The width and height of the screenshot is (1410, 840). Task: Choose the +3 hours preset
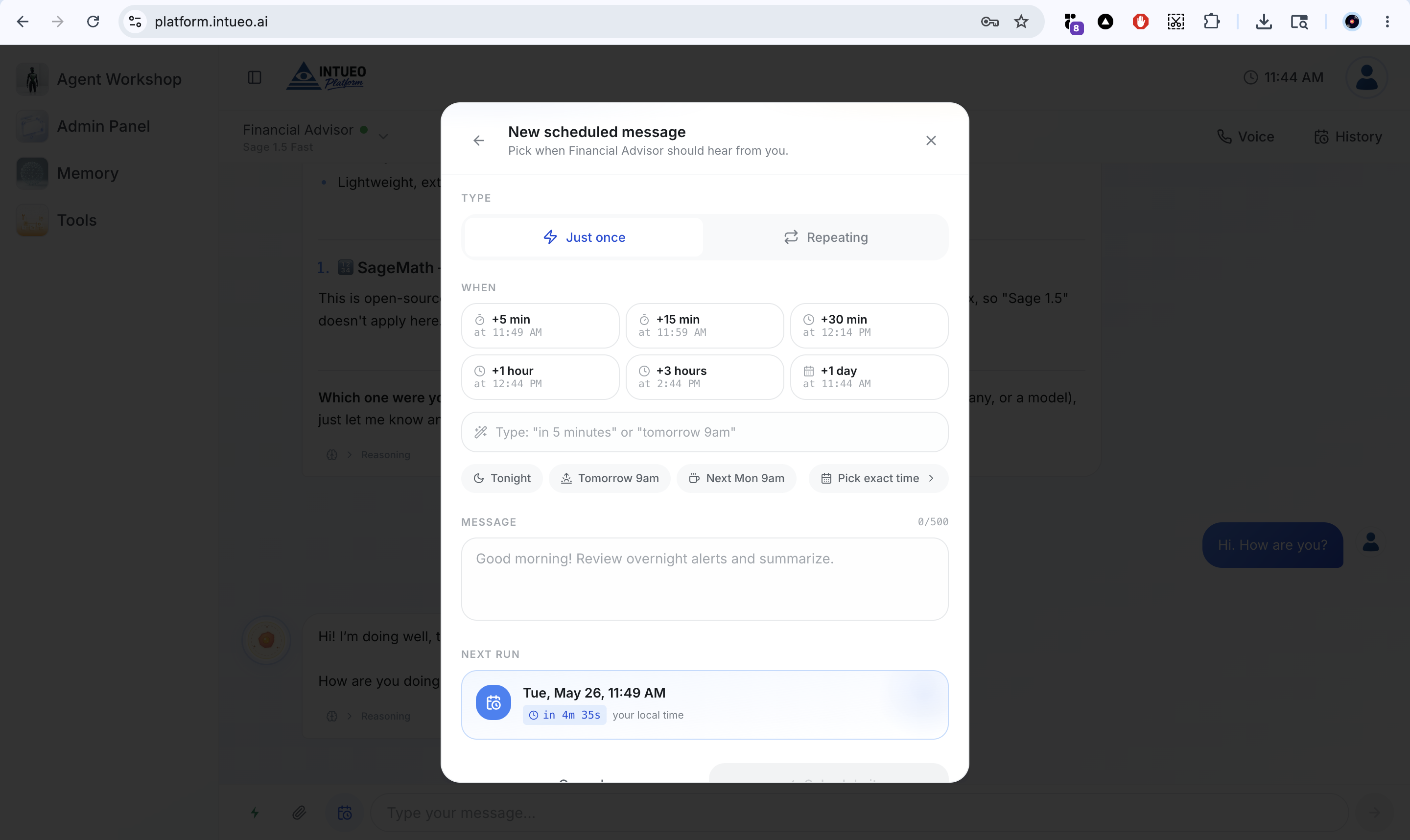pyautogui.click(x=705, y=377)
